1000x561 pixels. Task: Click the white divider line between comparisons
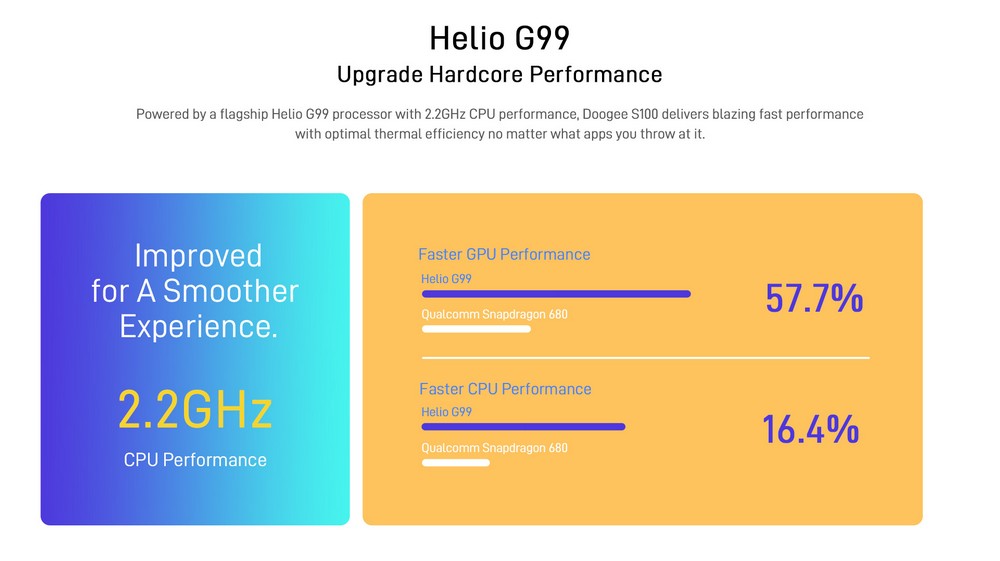(x=645, y=357)
